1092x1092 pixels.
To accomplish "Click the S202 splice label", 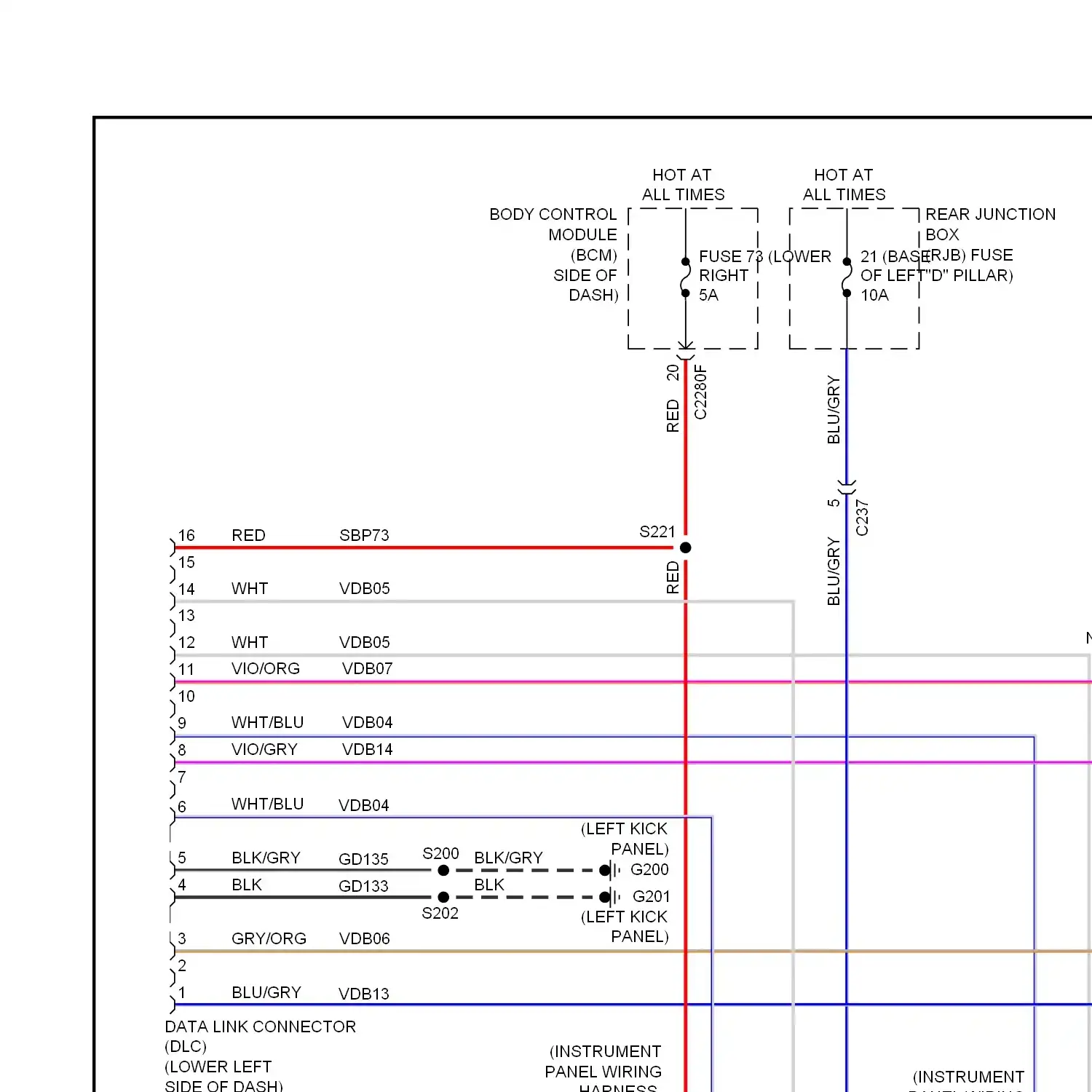I will (440, 913).
